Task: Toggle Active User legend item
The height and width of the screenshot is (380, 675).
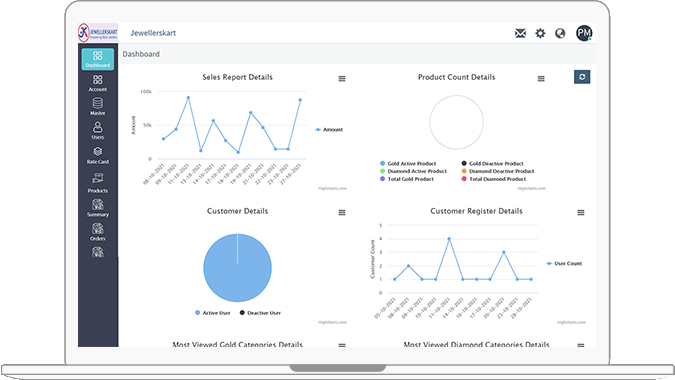Action: point(213,313)
